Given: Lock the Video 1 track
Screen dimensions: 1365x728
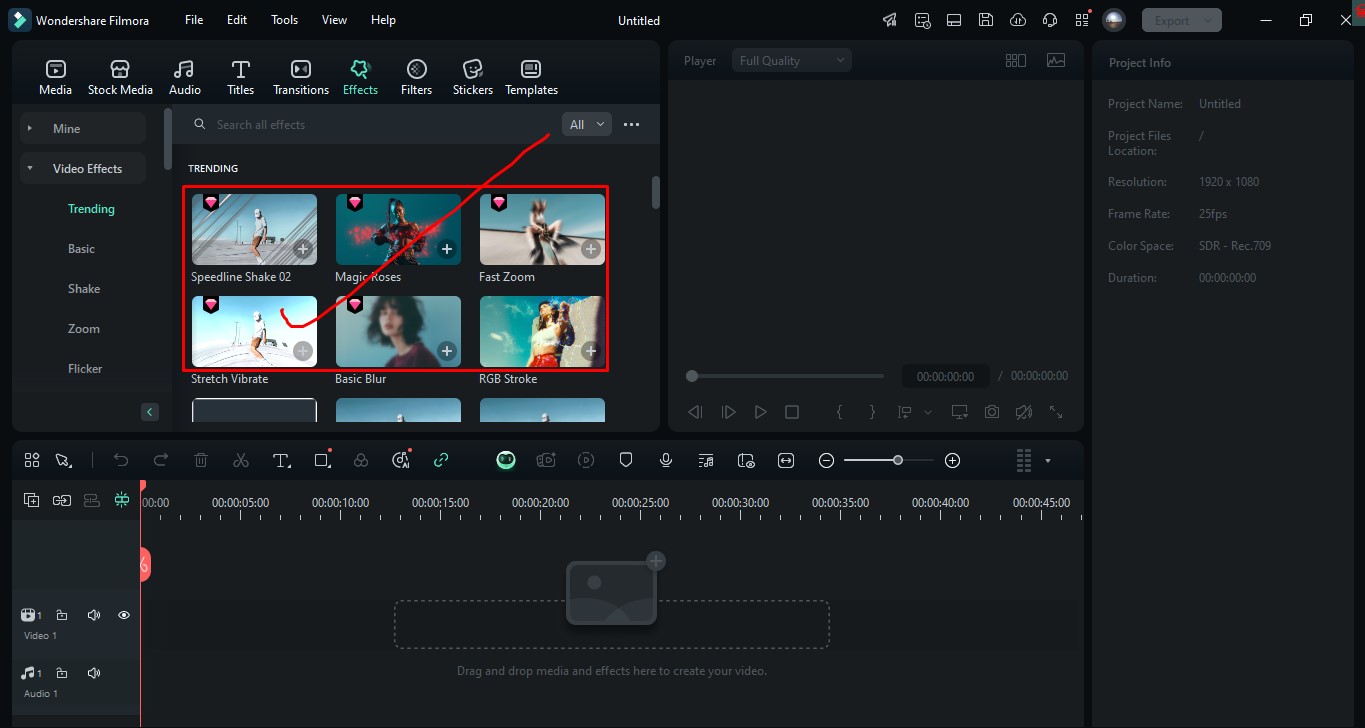Looking at the screenshot, I should [62, 615].
